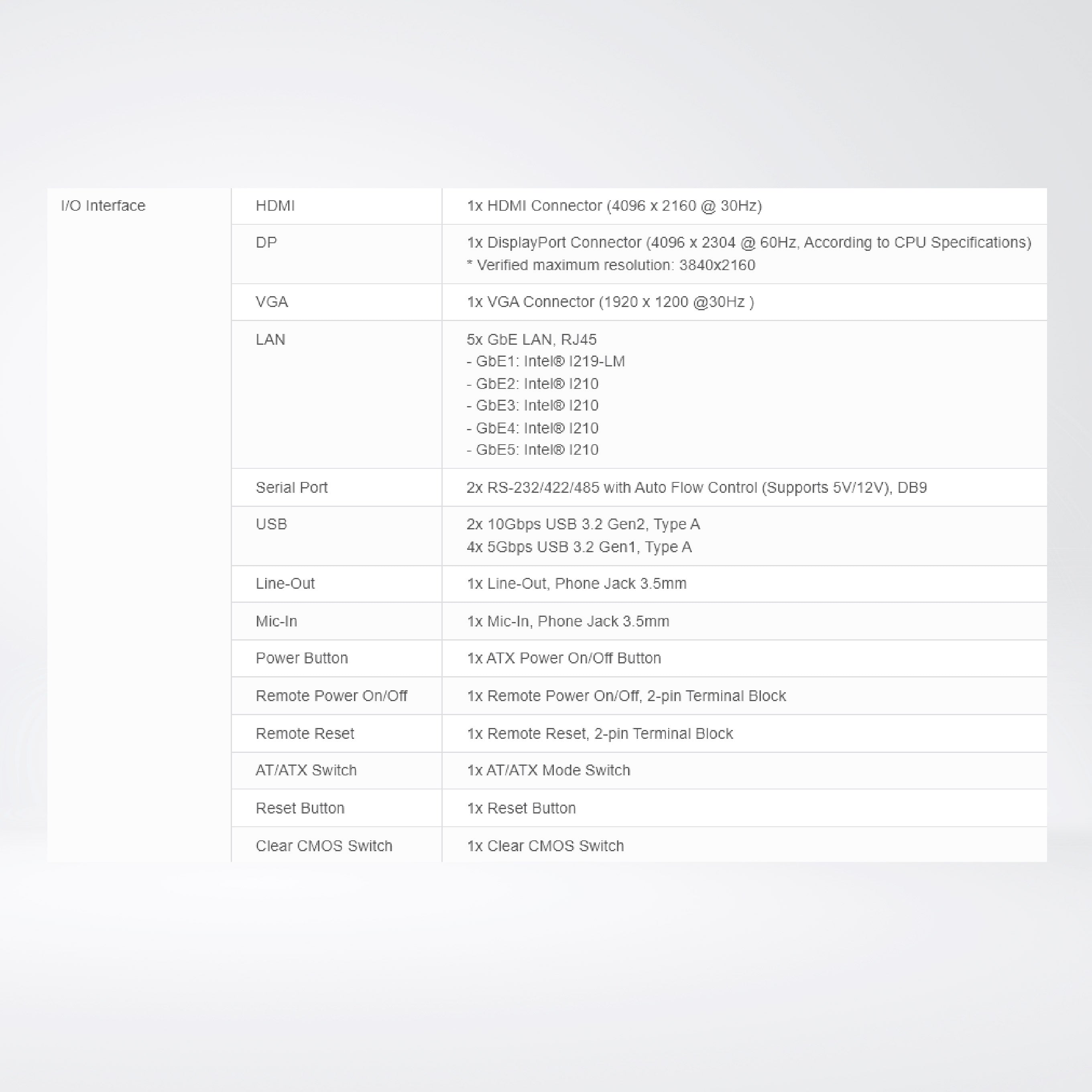Select the 5Gbps USB 3.2 Gen1 line
The height and width of the screenshot is (1092, 1092).
click(x=579, y=547)
